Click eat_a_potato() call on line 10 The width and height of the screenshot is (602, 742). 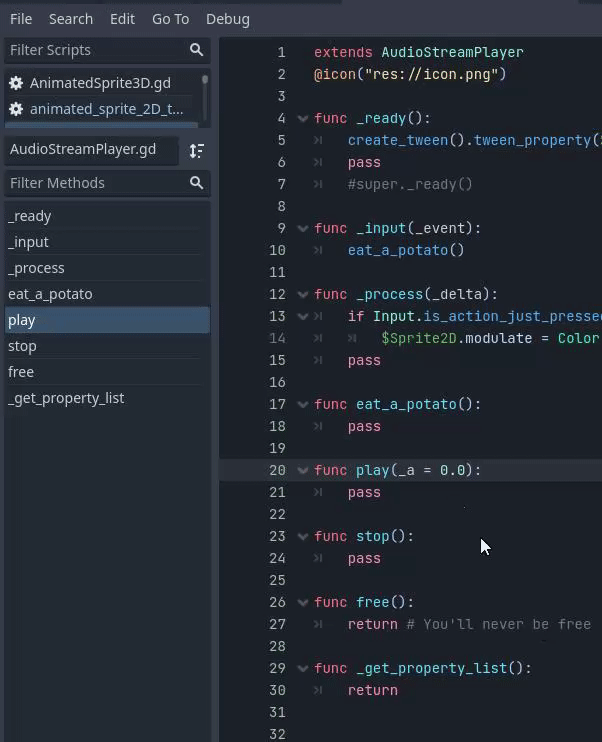[x=406, y=250]
